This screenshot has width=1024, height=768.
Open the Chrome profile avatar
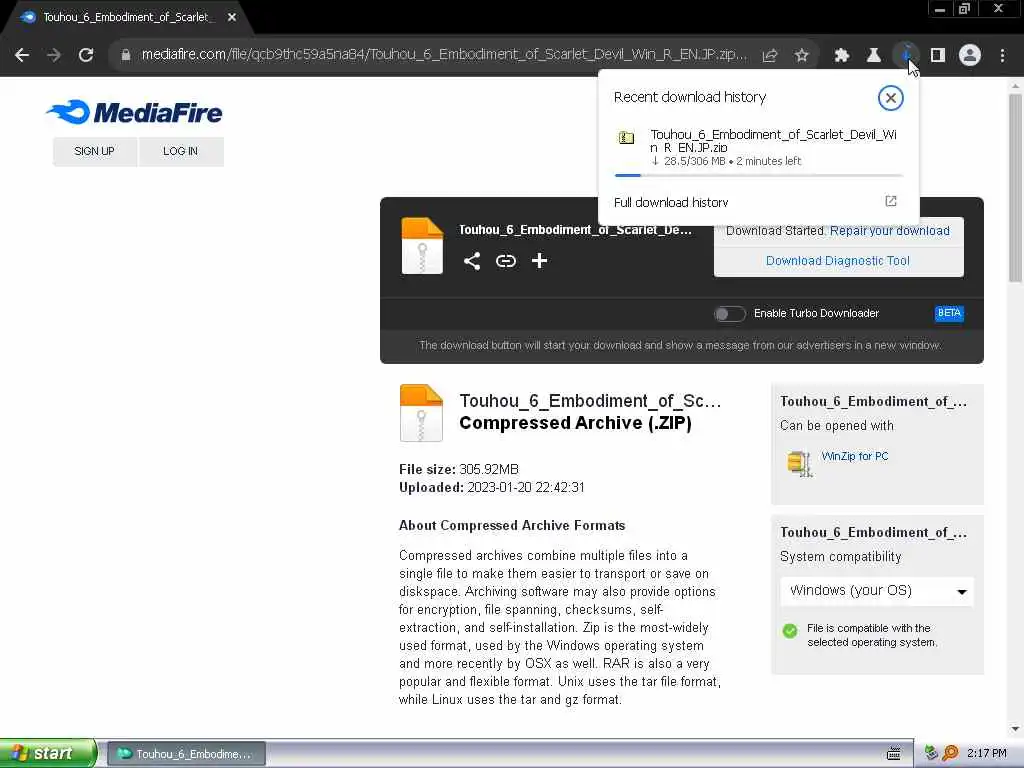(970, 56)
